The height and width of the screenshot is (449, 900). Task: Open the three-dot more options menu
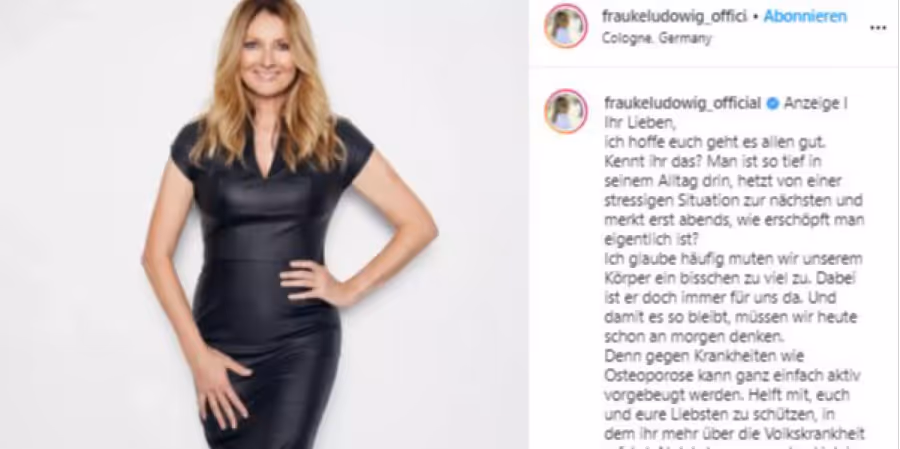point(878,28)
